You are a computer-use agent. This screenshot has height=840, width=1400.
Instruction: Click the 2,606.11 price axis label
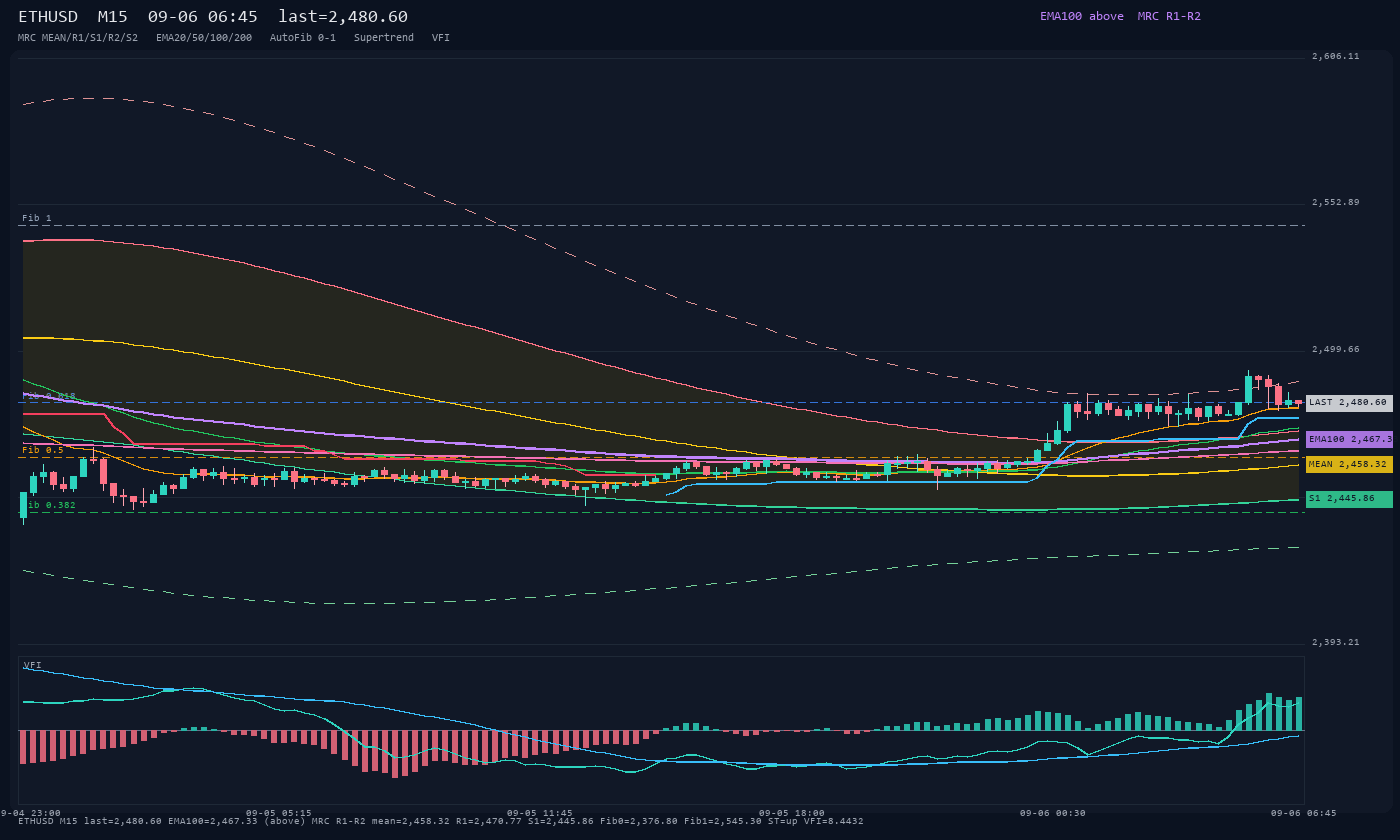point(1336,57)
